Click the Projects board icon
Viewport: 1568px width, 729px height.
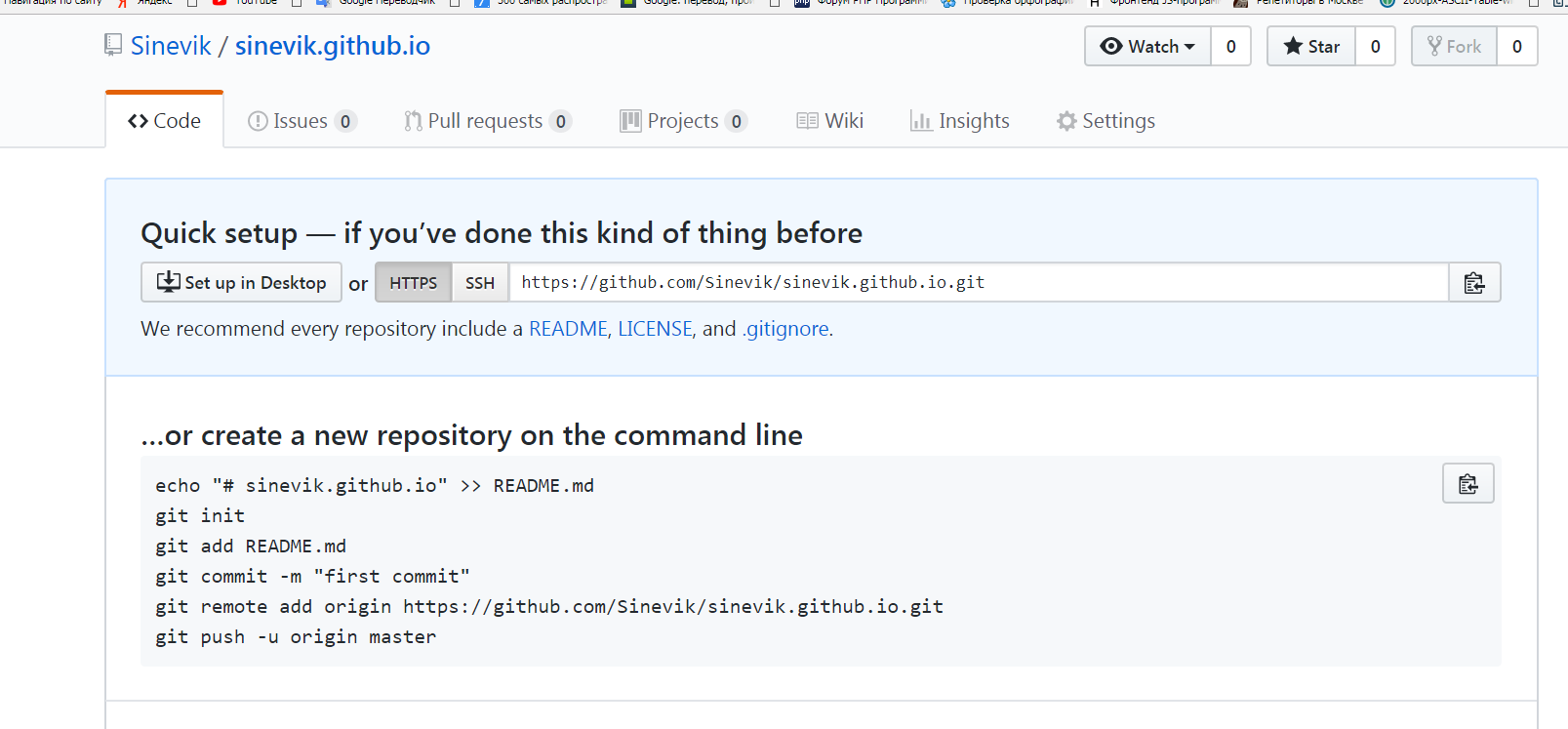click(631, 121)
